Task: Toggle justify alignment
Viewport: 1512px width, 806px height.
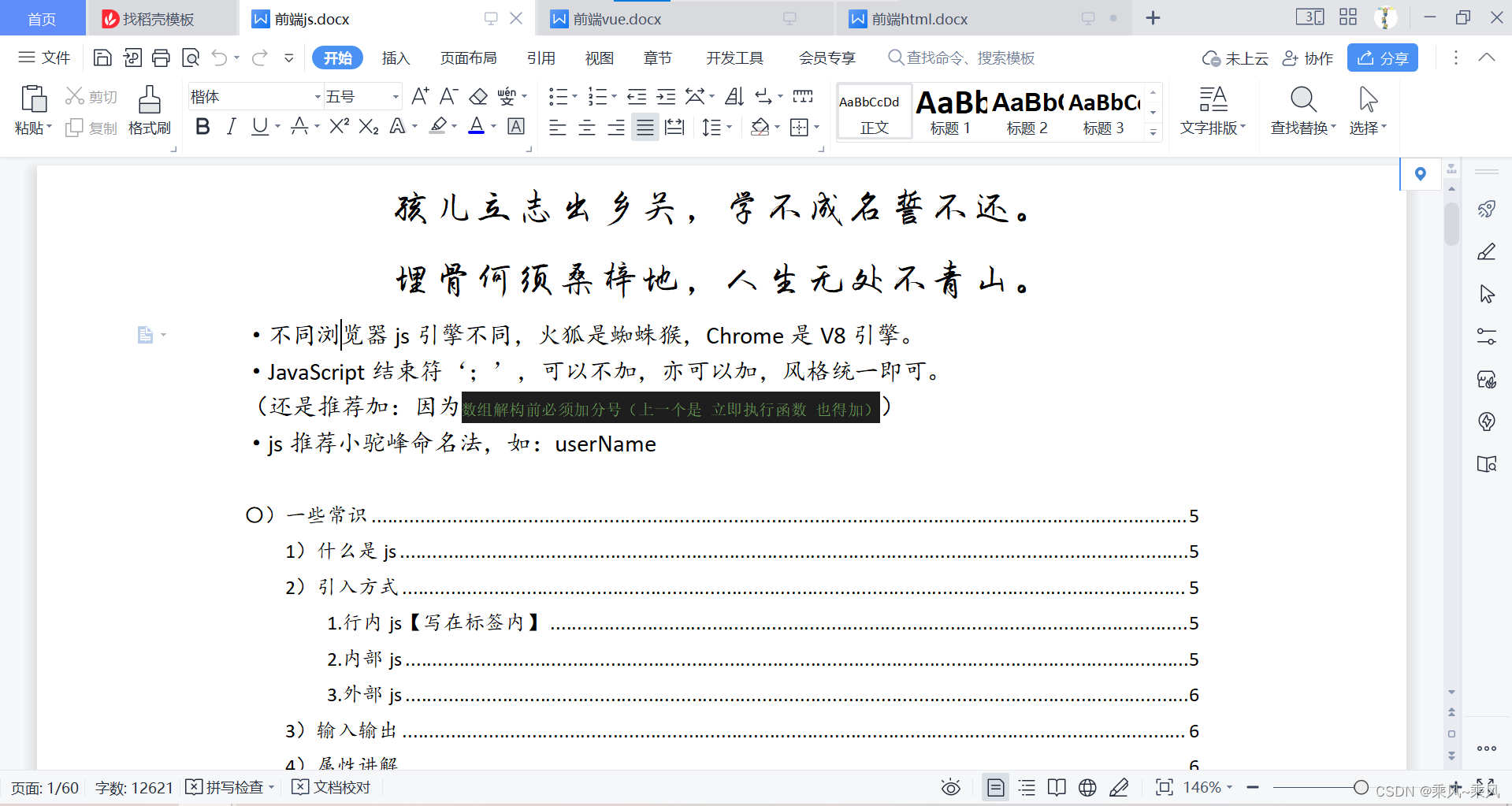Action: [x=645, y=127]
